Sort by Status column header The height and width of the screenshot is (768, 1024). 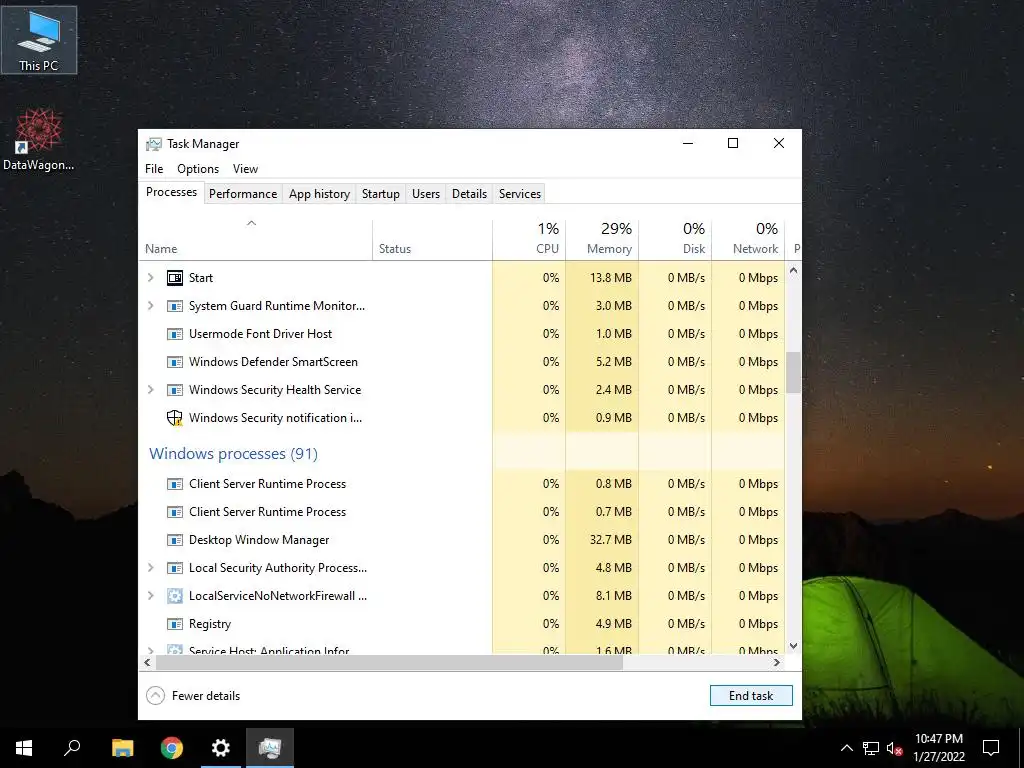pyautogui.click(x=432, y=240)
